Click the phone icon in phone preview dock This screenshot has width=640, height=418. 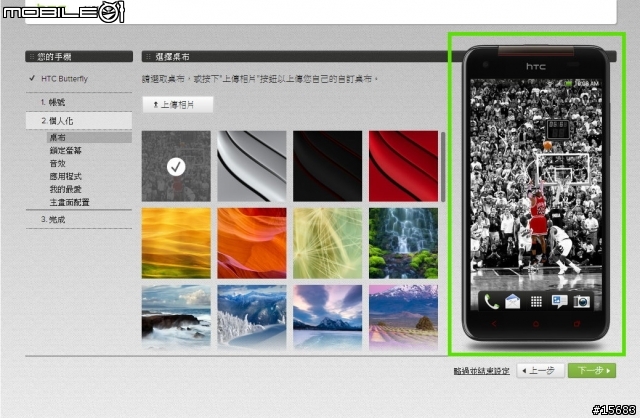click(491, 302)
